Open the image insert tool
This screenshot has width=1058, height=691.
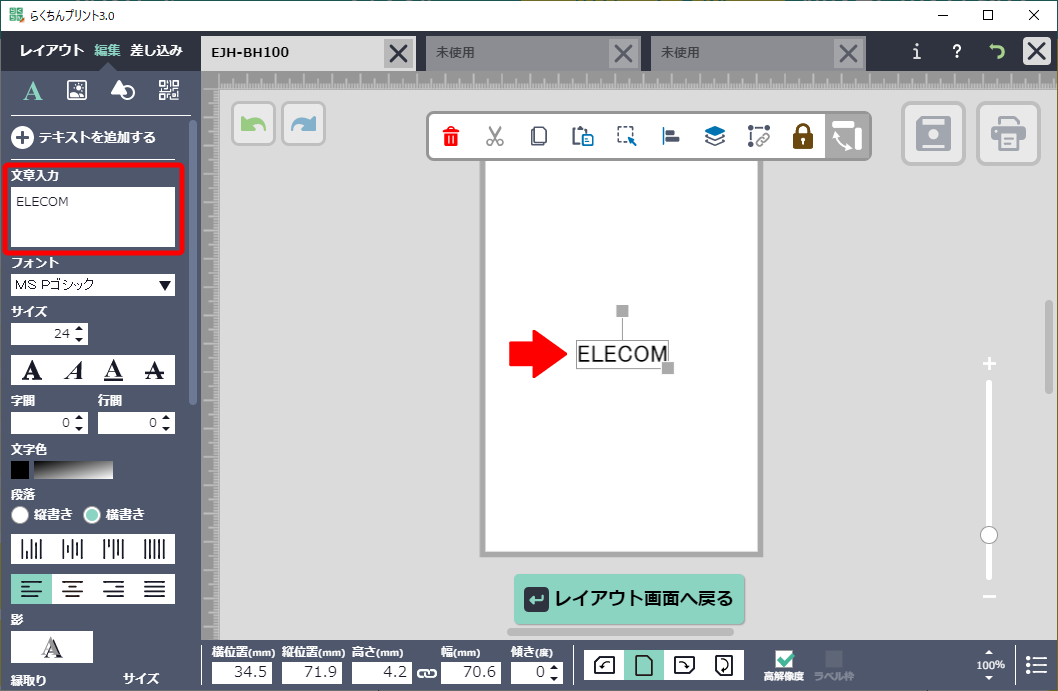[x=77, y=90]
